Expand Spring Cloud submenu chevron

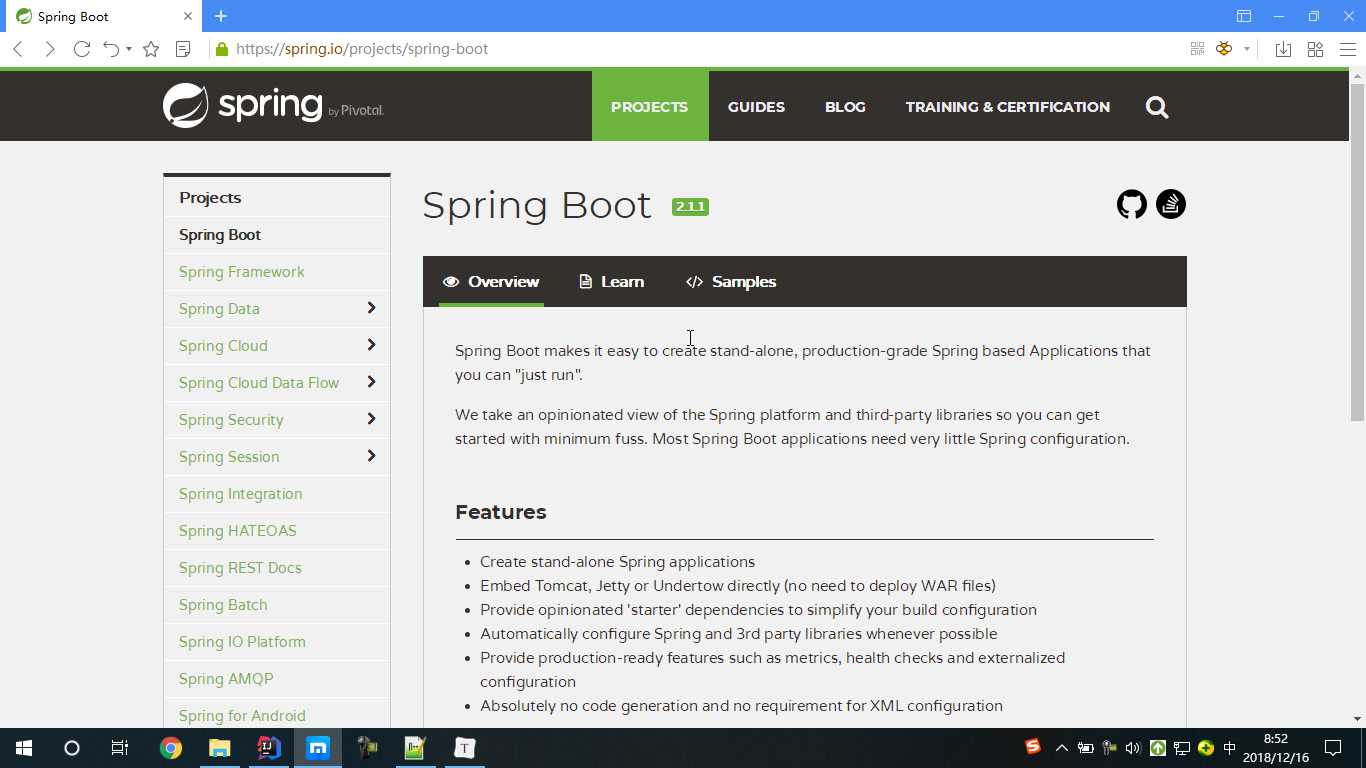pos(371,345)
